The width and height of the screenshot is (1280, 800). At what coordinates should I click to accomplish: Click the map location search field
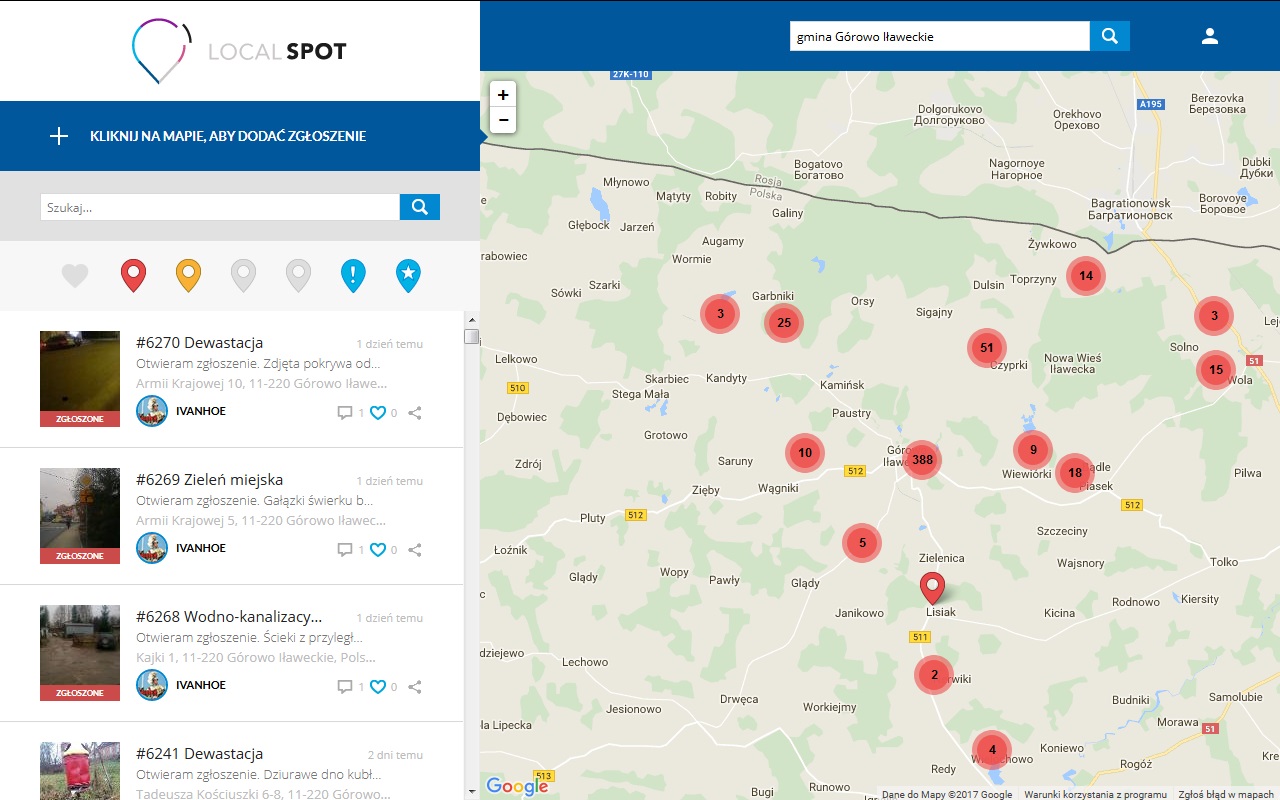(x=940, y=36)
